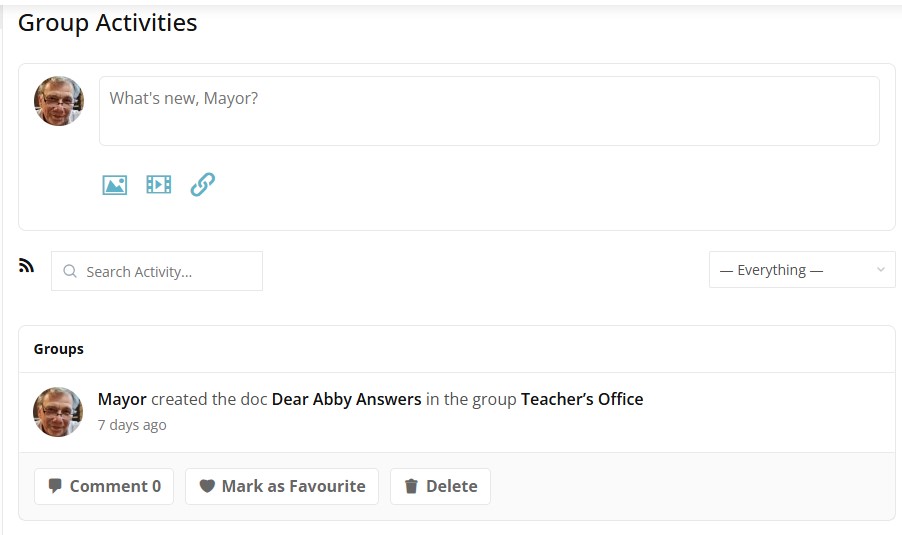Click the search magnifier icon
The height and width of the screenshot is (535, 902).
pos(70,271)
